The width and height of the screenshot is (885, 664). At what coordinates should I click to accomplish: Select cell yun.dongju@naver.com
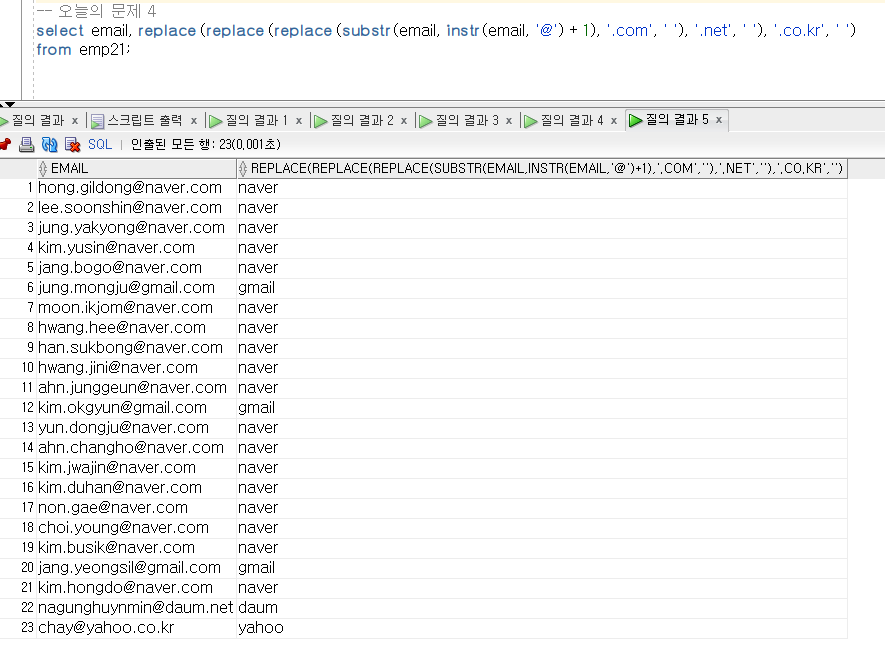137,427
